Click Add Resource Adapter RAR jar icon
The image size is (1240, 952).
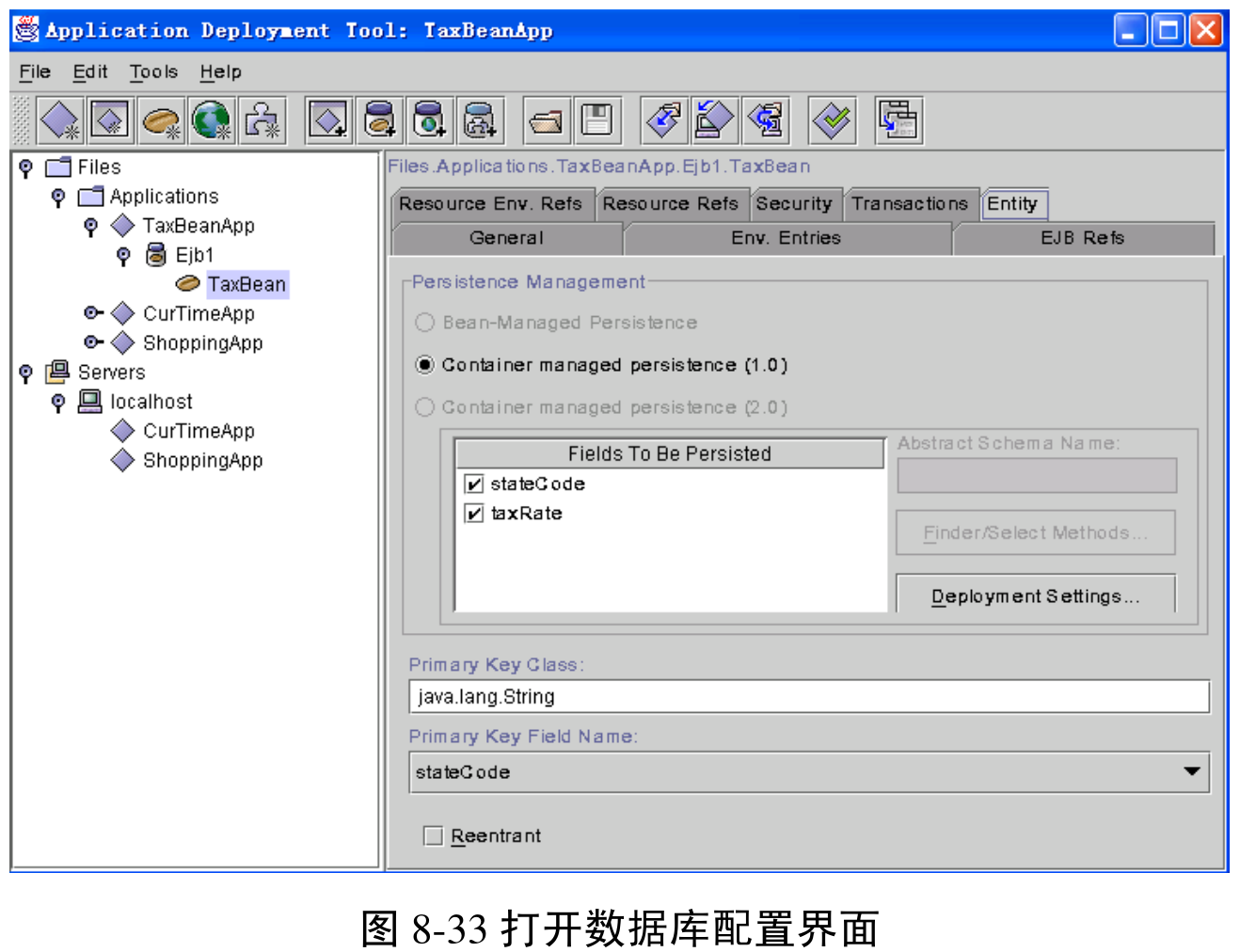click(481, 120)
